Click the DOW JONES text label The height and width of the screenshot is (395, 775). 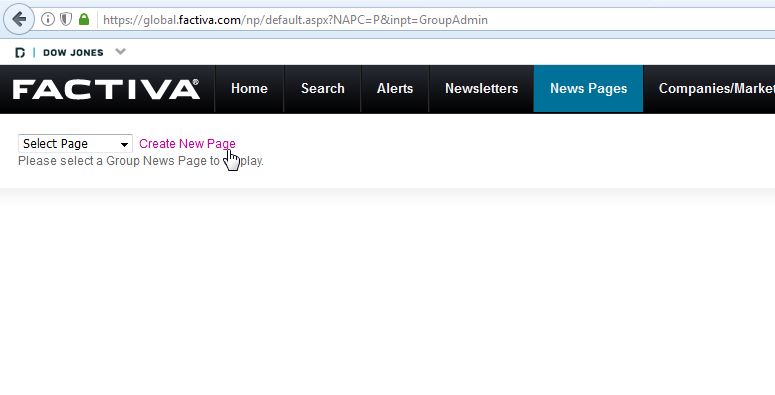(73, 52)
